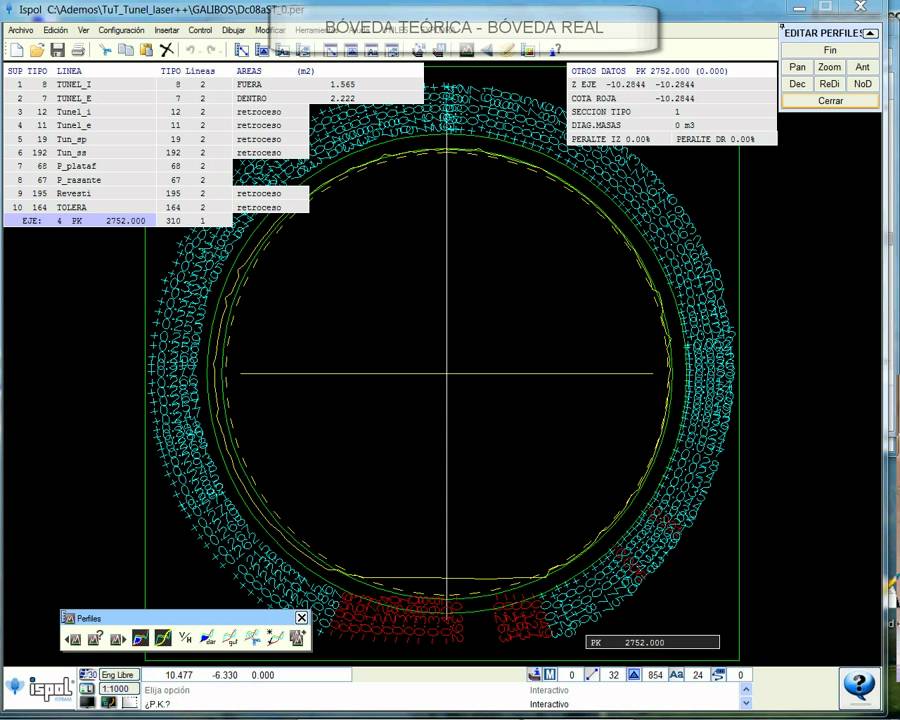Open the Dibujar menu
This screenshot has width=900, height=720.
tap(233, 30)
